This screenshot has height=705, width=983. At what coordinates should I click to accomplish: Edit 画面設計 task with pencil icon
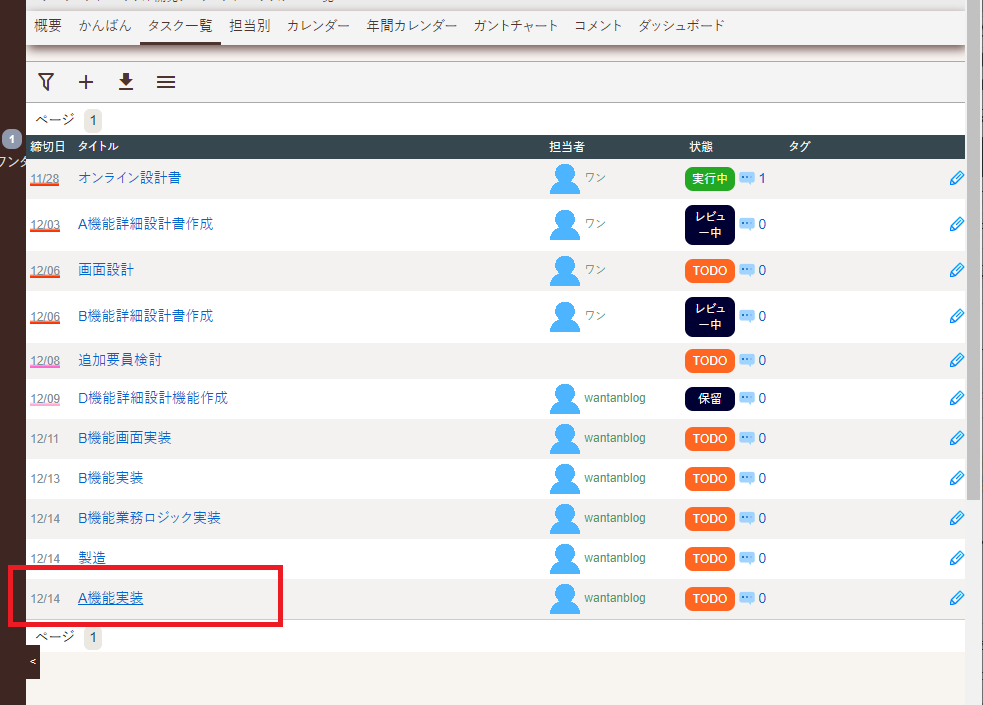(x=957, y=270)
